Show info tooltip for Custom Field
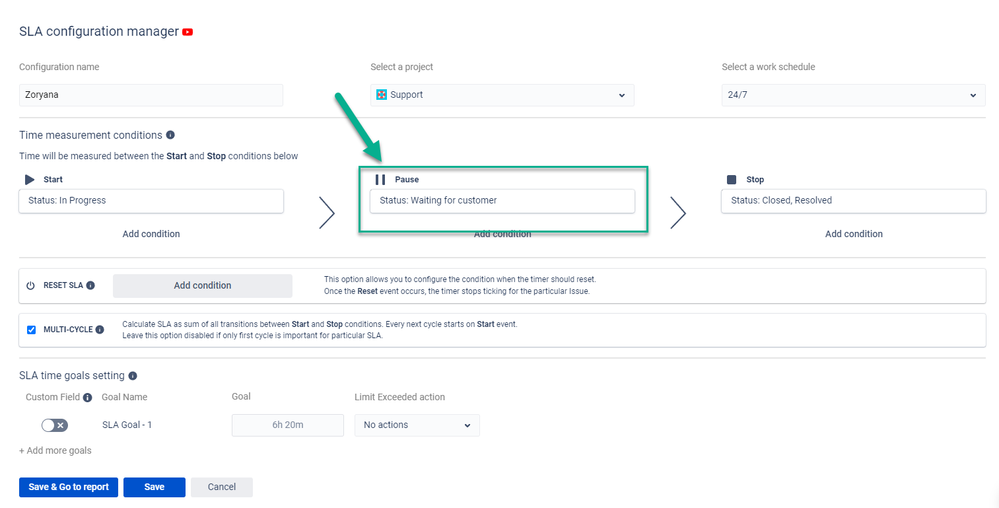The image size is (999, 508). 87,397
